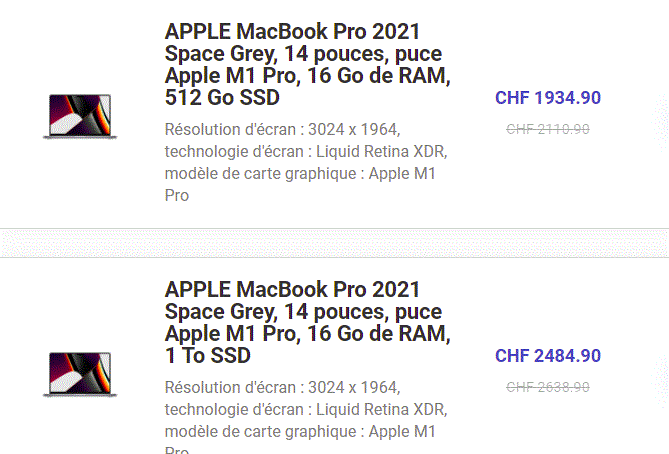This screenshot has height=454, width=669.
Task: Click the CHF 2484.90 sale price
Action: [548, 355]
